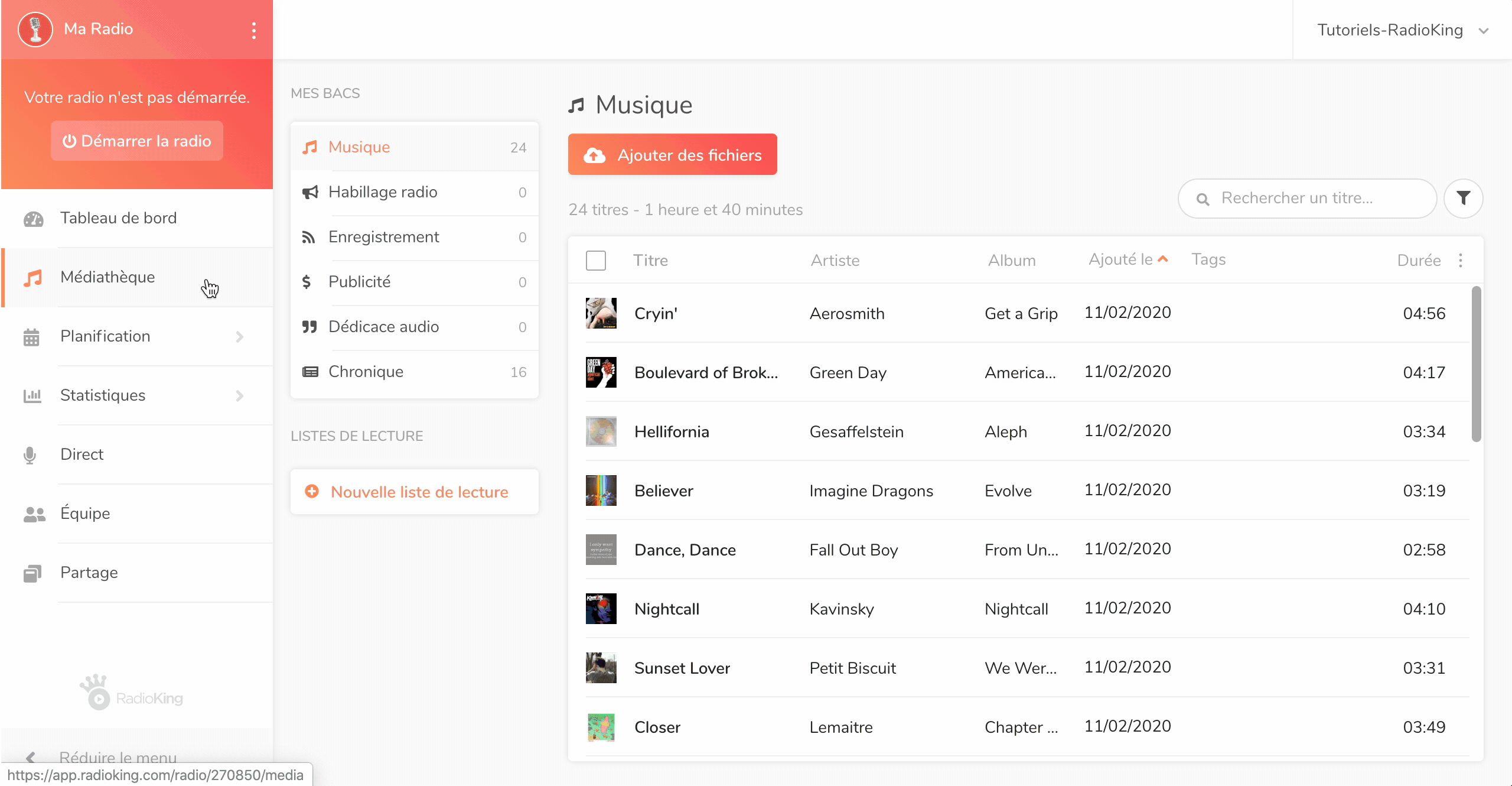
Task: Open the Équipe menu item
Action: pyautogui.click(x=137, y=514)
